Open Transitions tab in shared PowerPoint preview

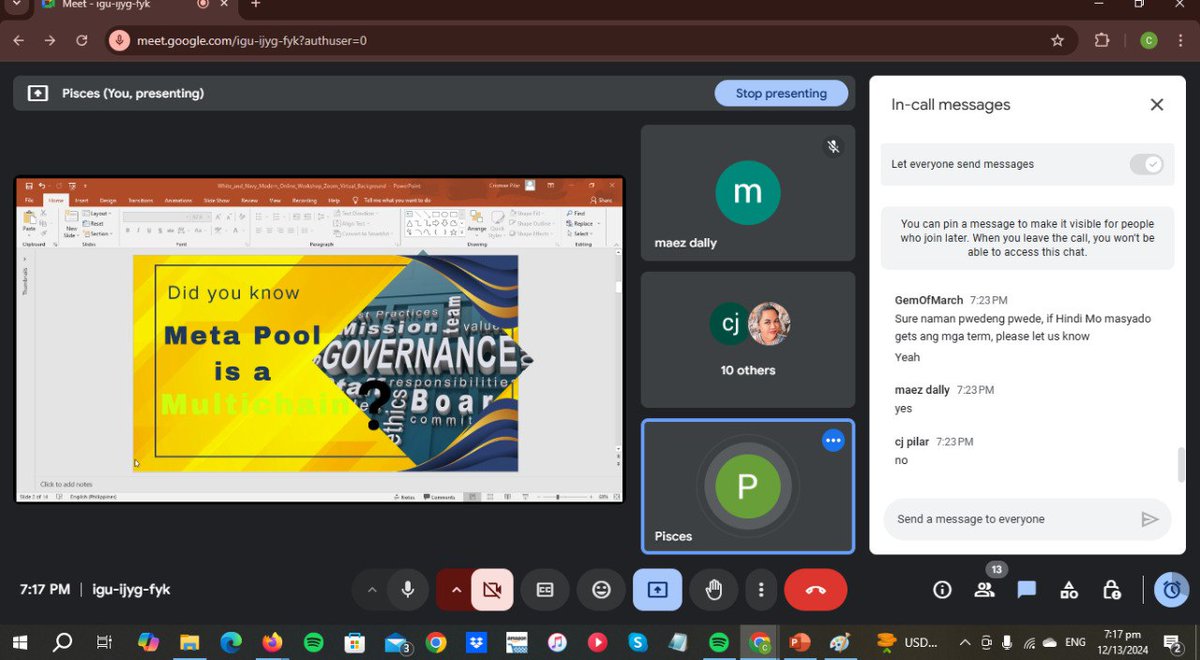click(140, 200)
